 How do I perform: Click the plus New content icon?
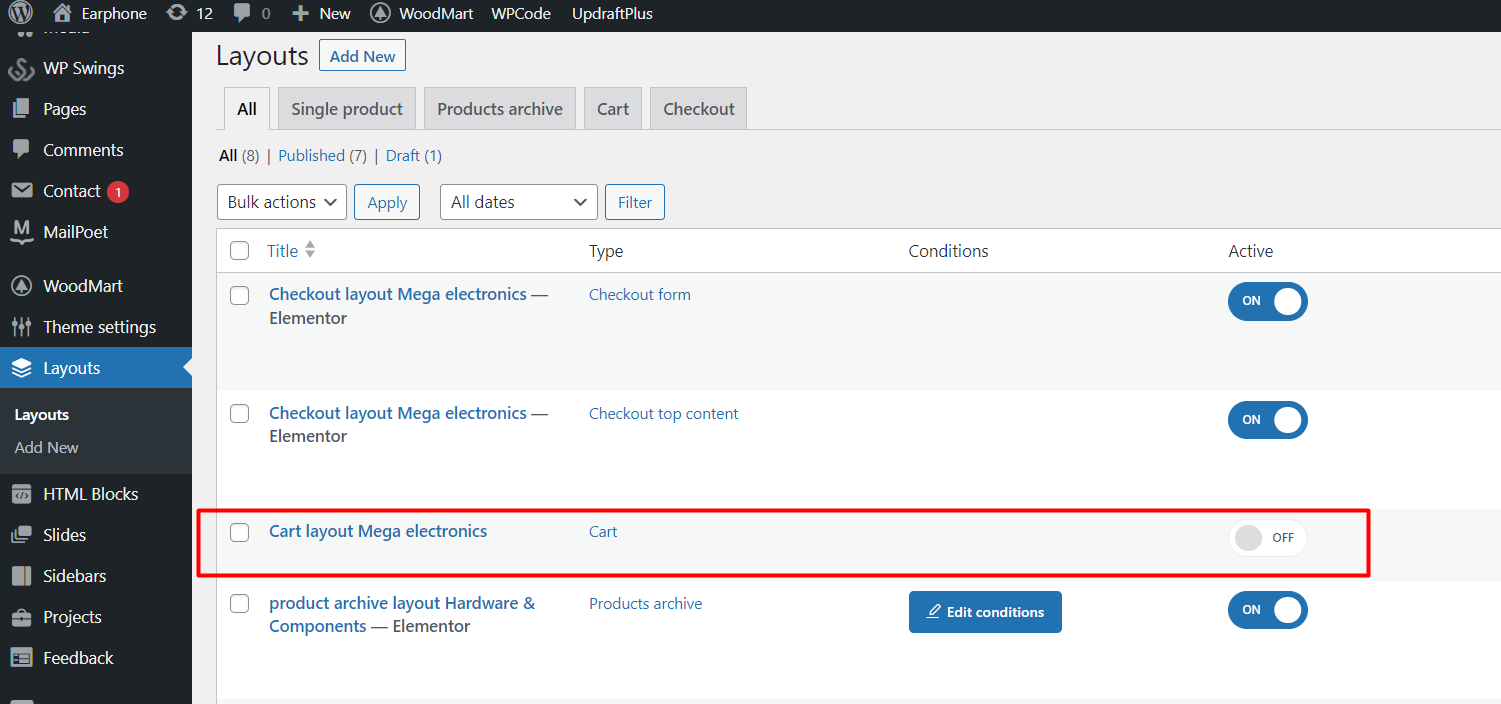(300, 14)
